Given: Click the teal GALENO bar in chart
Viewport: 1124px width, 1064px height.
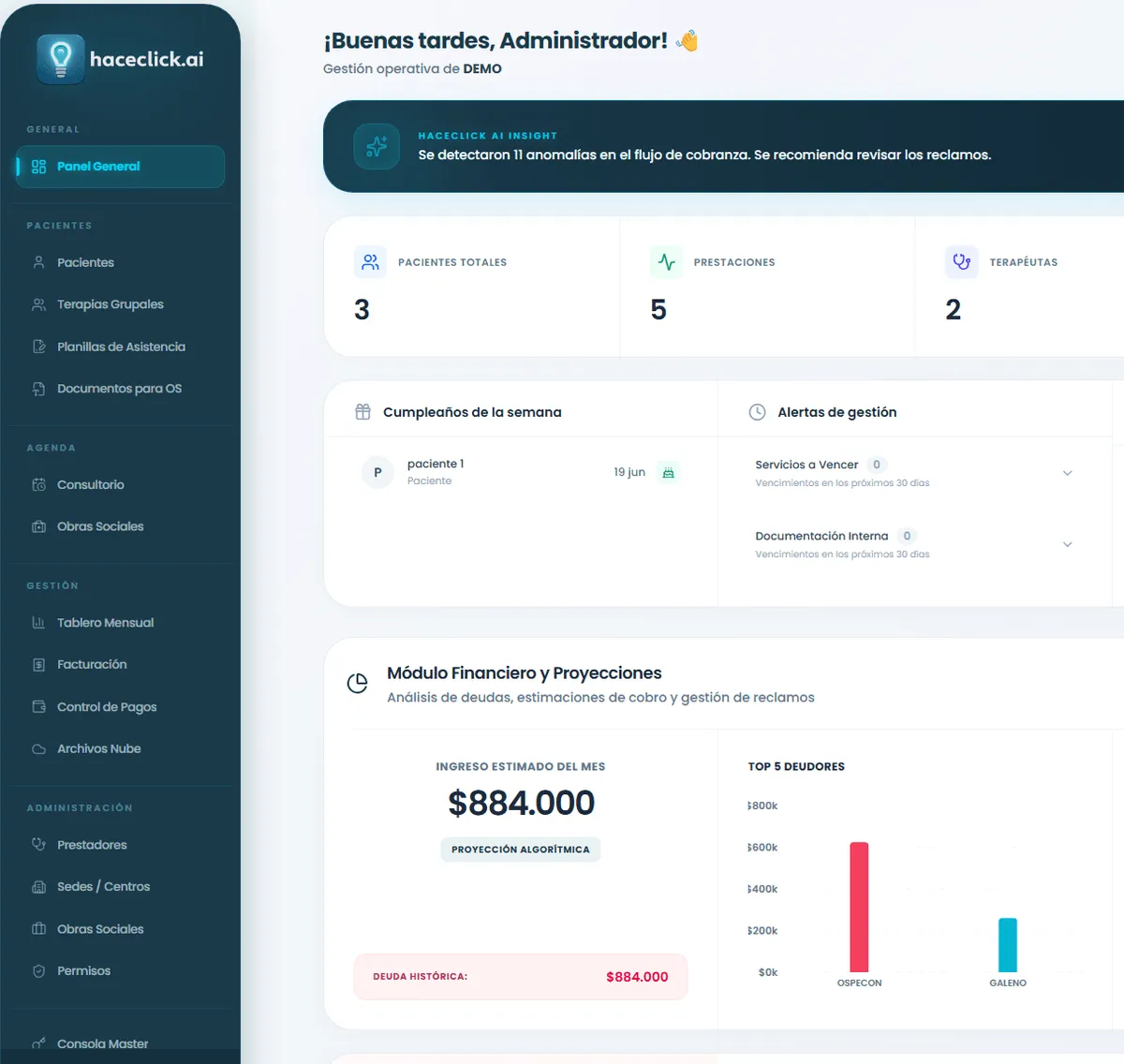Looking at the screenshot, I should coord(1008,945).
